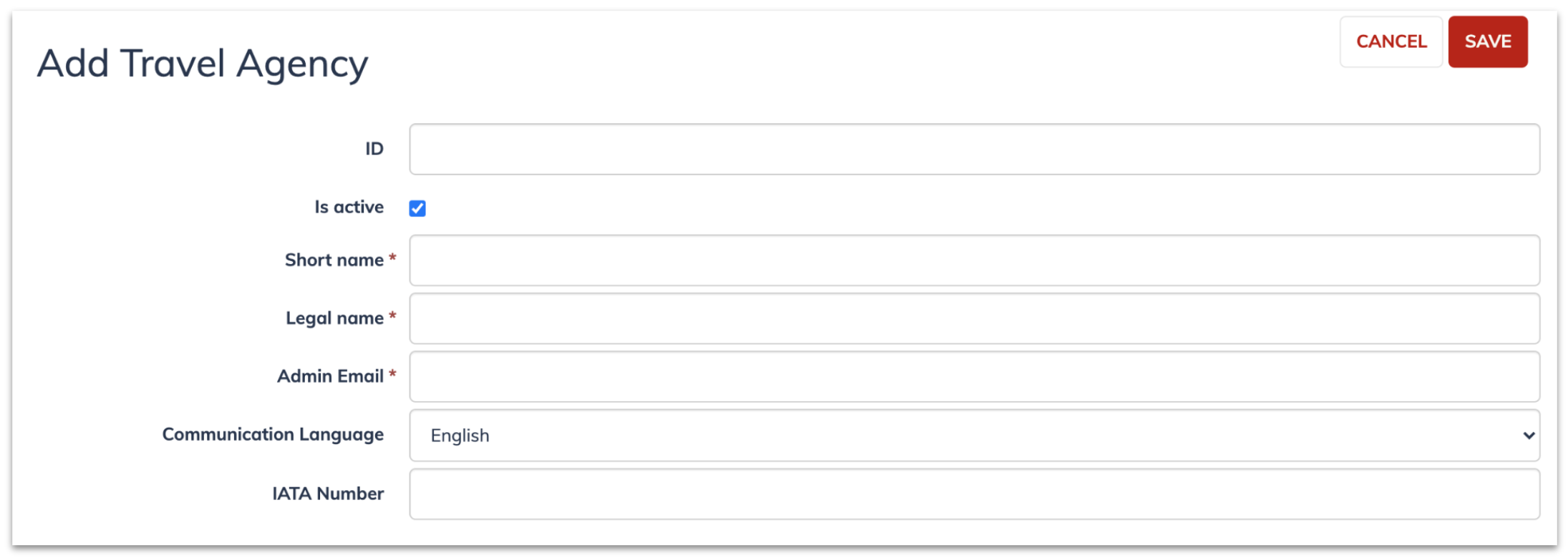Click the Add Travel Agency heading

point(203,64)
